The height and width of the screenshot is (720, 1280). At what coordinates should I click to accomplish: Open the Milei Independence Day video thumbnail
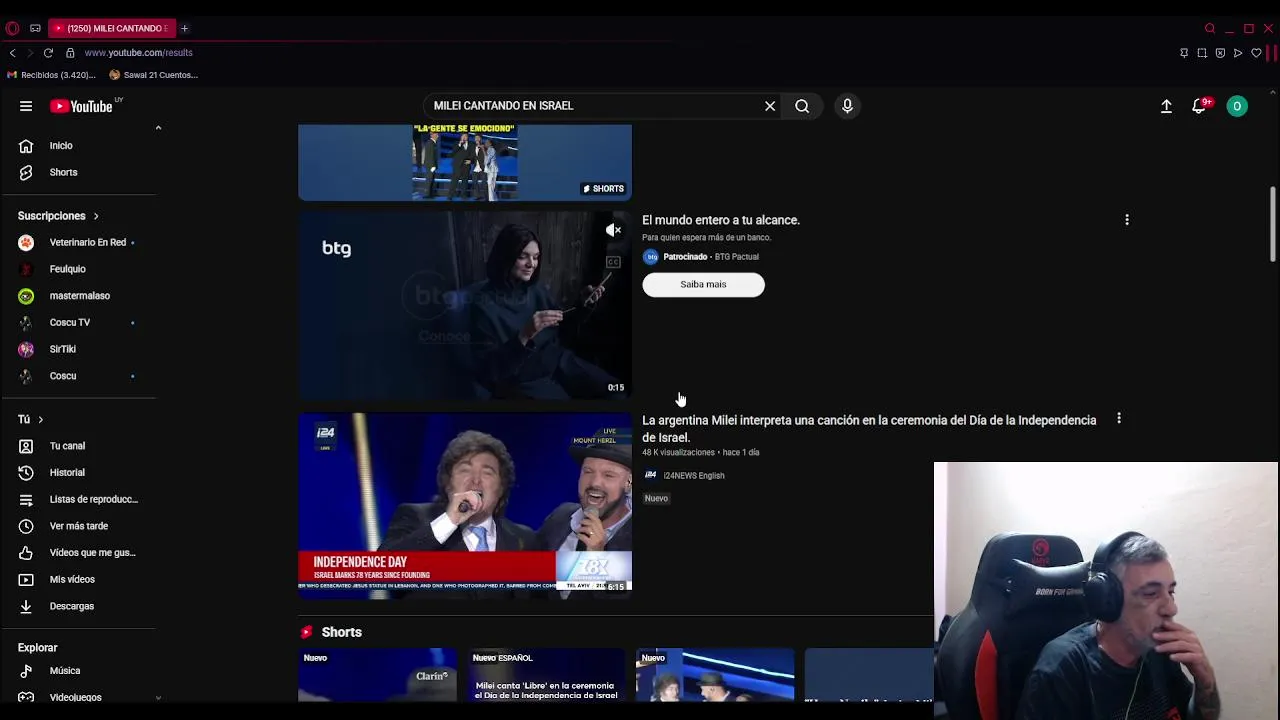[x=465, y=505]
